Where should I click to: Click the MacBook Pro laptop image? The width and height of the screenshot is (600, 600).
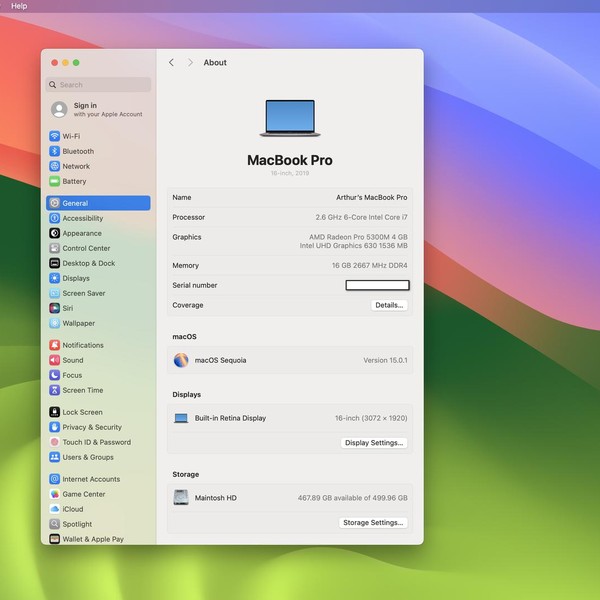point(290,118)
